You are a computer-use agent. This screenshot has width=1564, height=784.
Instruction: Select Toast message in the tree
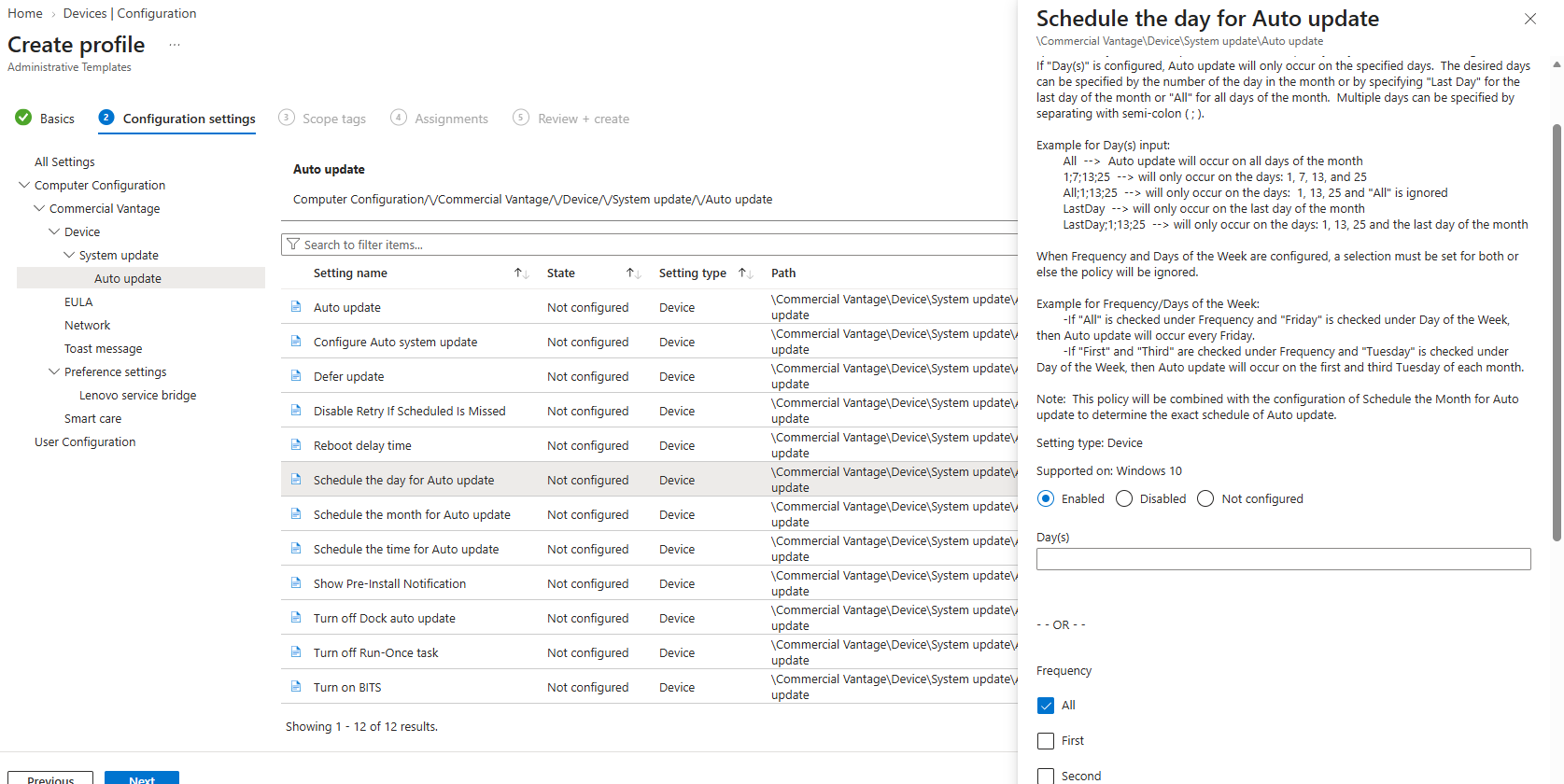tap(103, 349)
